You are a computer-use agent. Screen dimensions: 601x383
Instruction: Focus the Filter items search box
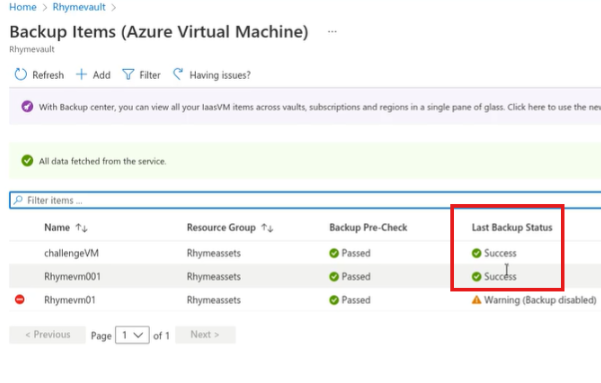pos(305,200)
